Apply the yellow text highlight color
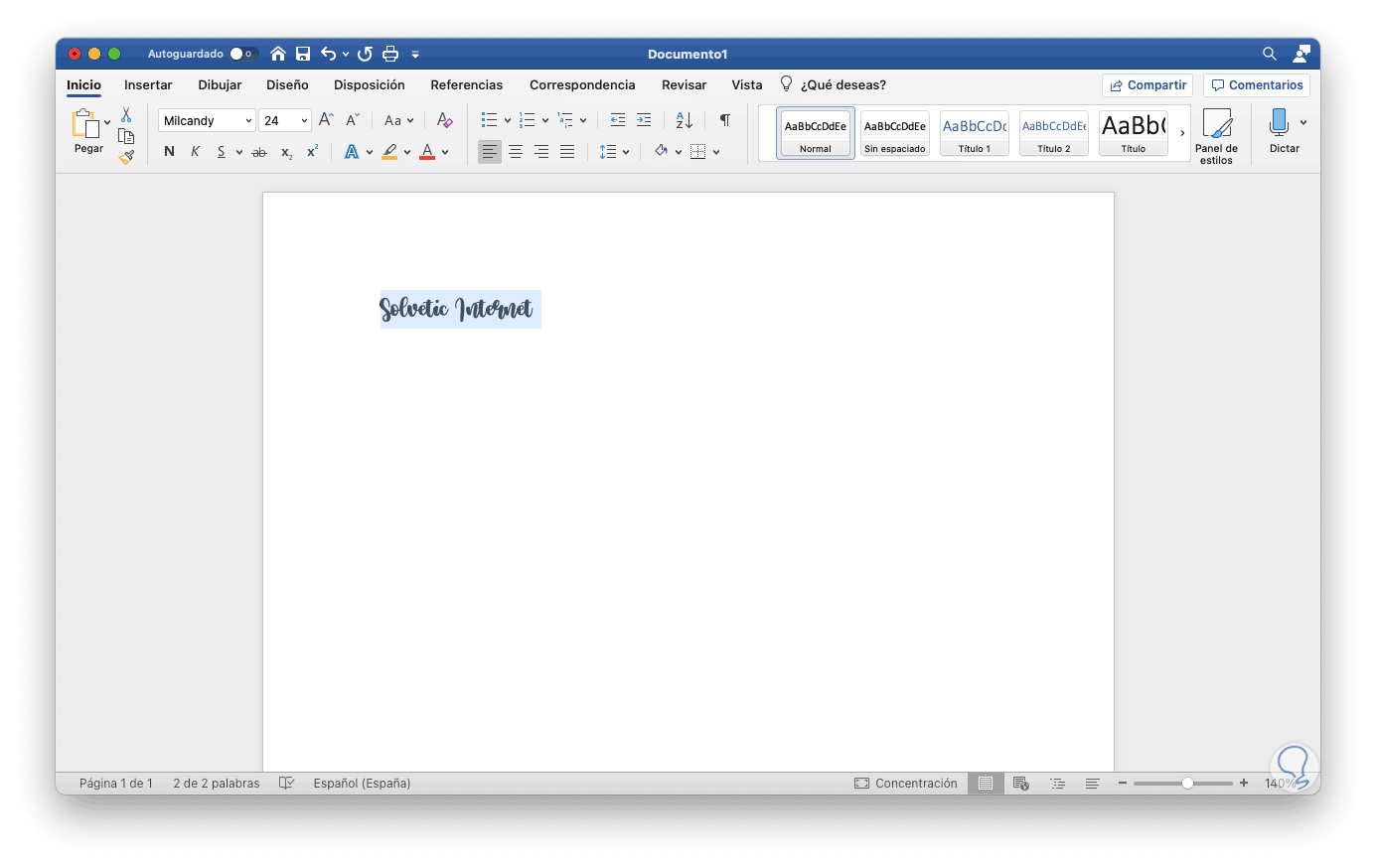Viewport: 1376px width, 868px height. tap(389, 152)
